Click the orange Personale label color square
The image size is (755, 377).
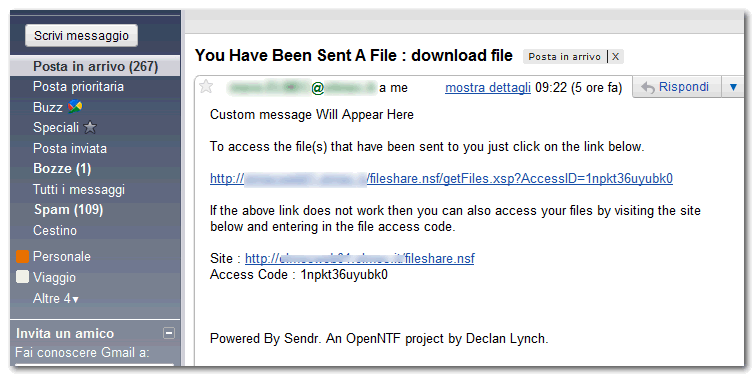(x=23, y=257)
